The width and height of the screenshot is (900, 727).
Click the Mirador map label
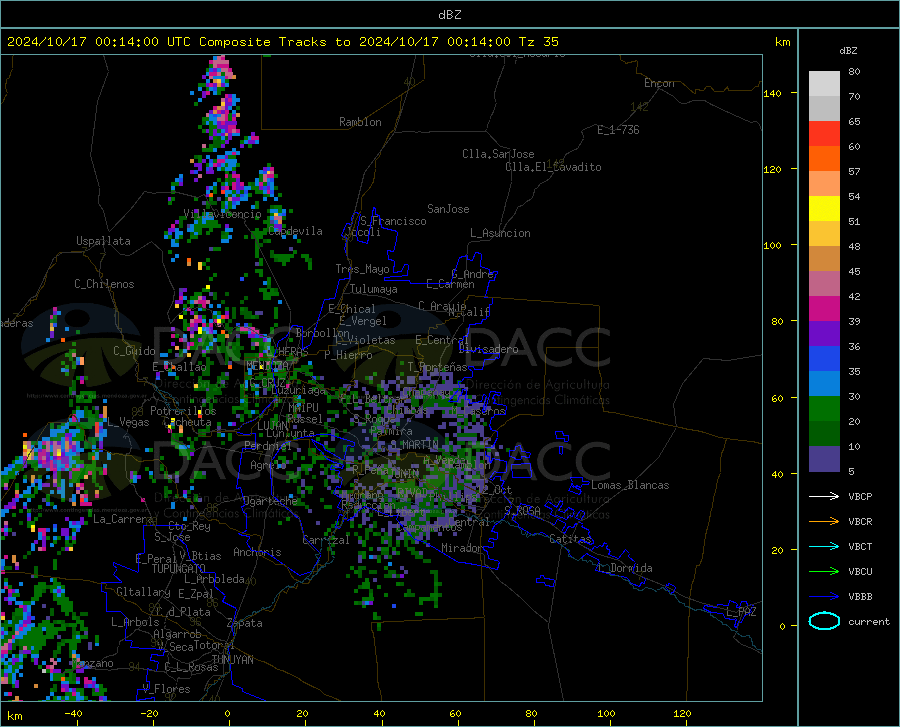coord(461,548)
